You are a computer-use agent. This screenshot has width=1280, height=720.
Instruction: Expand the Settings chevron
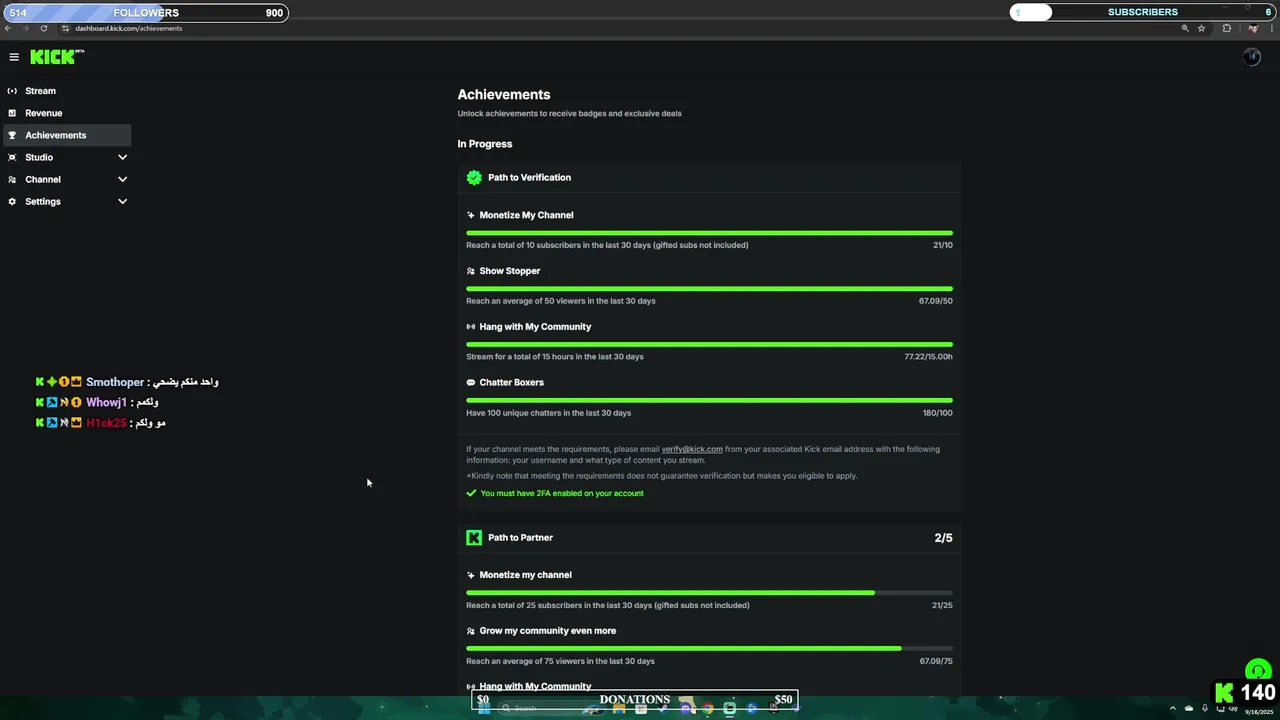click(122, 201)
